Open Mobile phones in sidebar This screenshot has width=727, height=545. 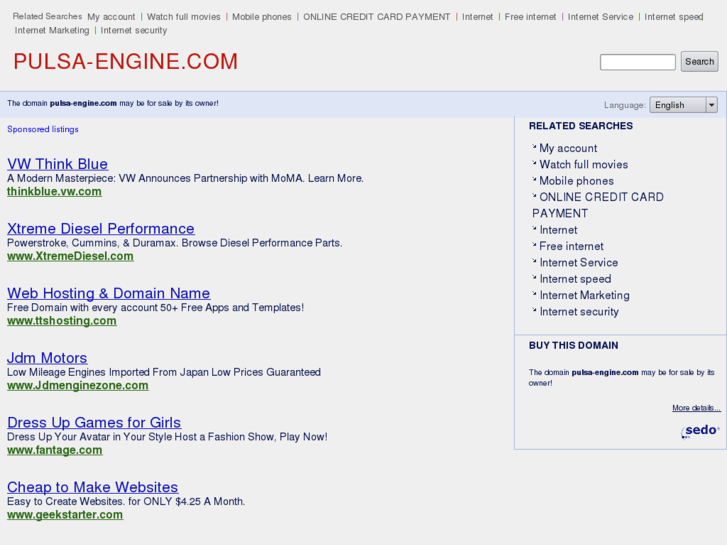coord(576,181)
